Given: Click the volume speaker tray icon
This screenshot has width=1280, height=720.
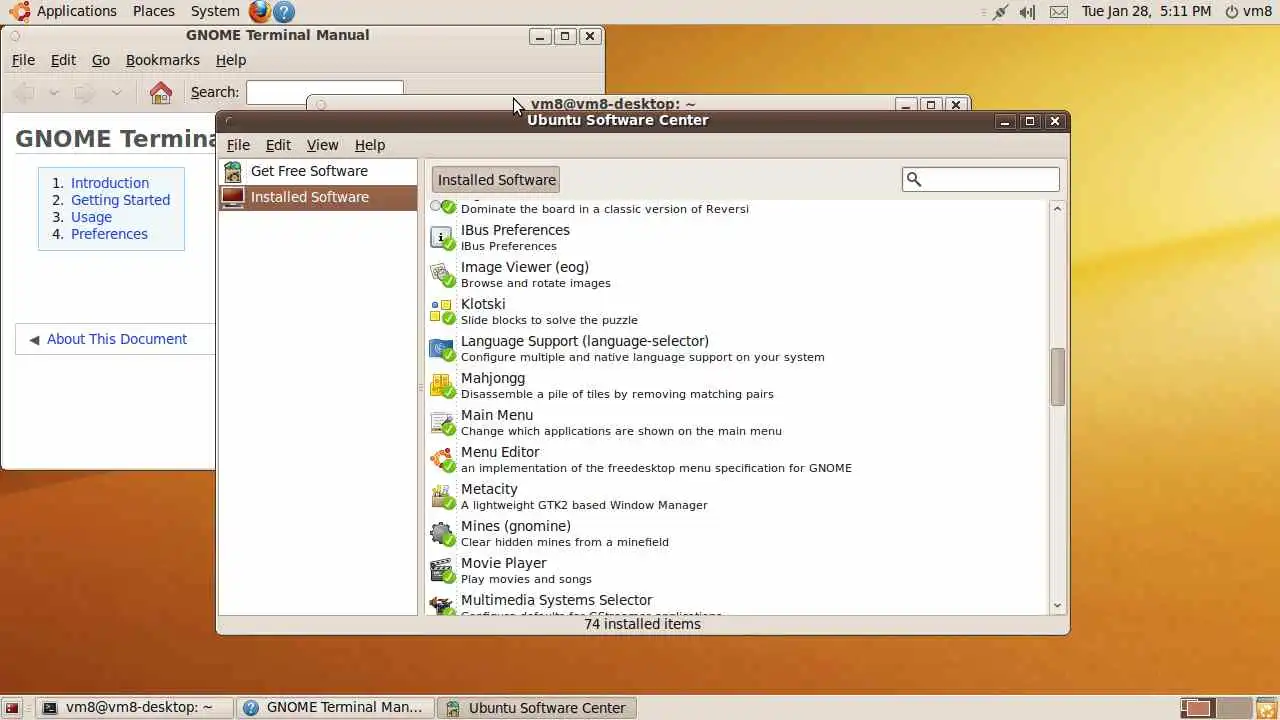Looking at the screenshot, I should click(x=1027, y=12).
